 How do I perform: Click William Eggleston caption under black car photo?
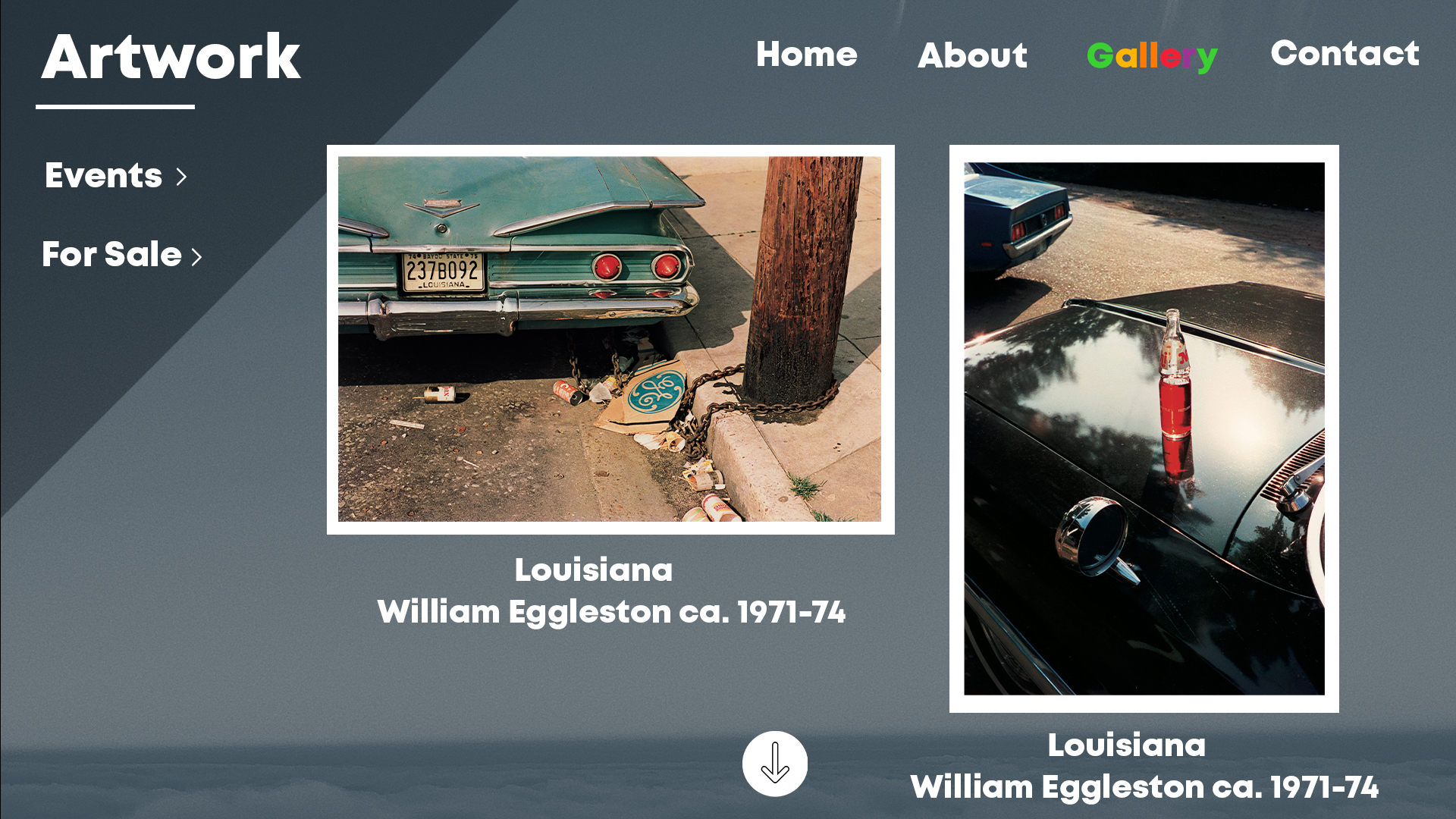point(1144,787)
